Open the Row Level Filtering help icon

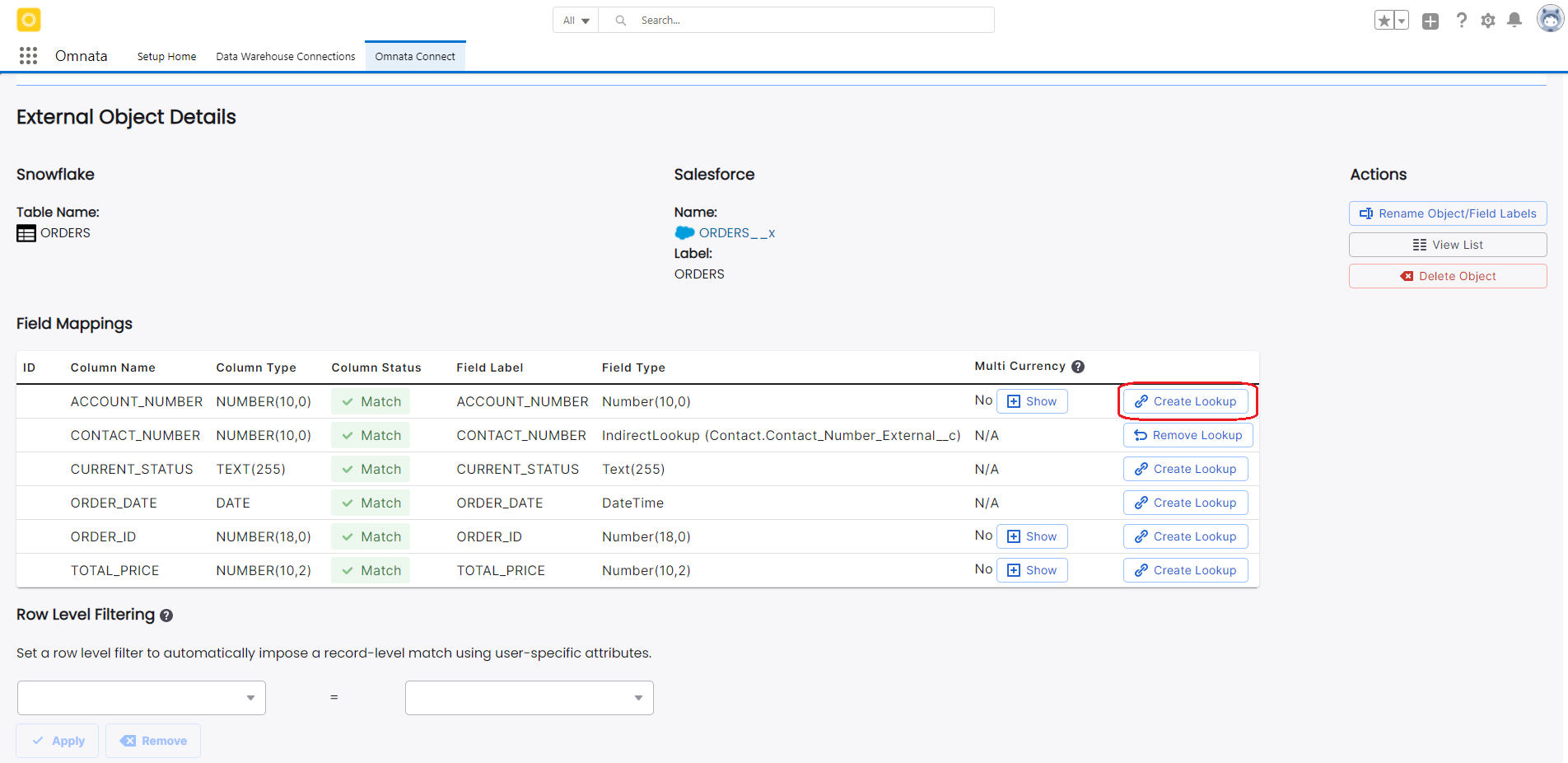point(166,616)
